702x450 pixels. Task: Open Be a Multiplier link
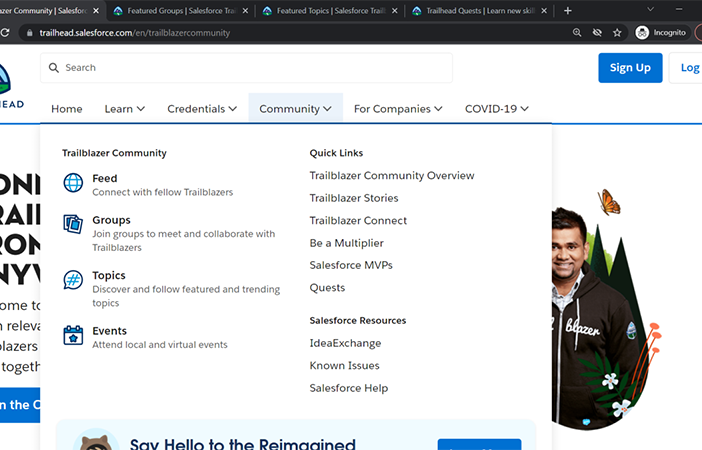coord(347,243)
